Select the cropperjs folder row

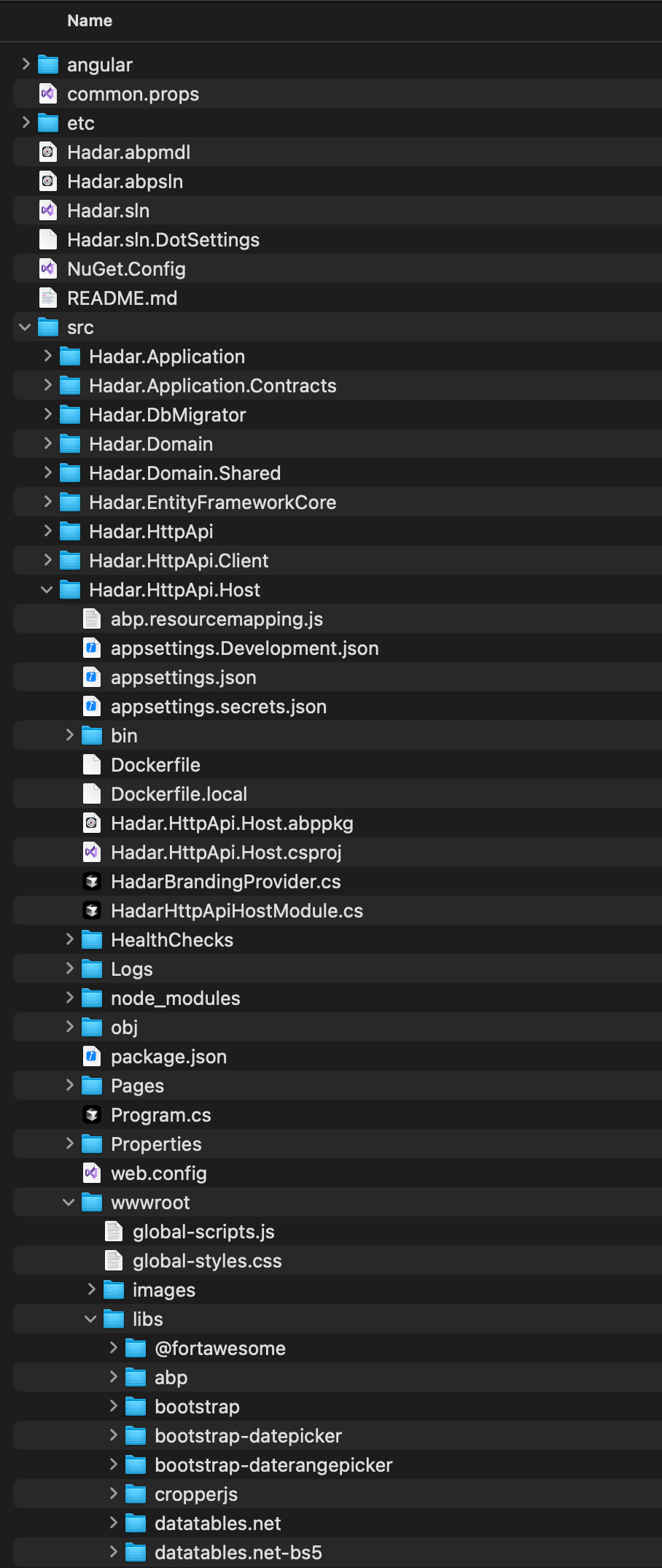coord(338,1494)
